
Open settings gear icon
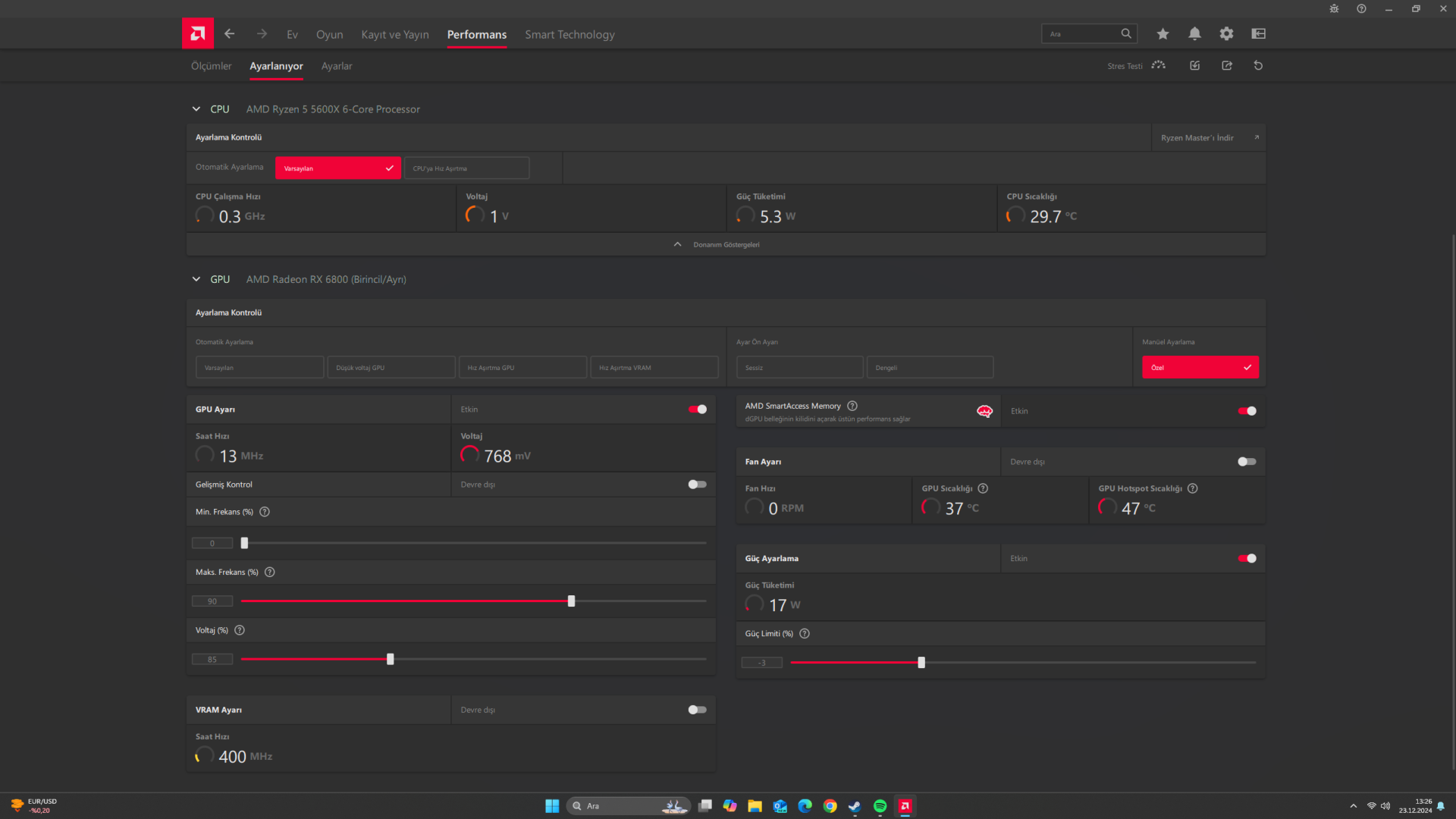pos(1226,33)
